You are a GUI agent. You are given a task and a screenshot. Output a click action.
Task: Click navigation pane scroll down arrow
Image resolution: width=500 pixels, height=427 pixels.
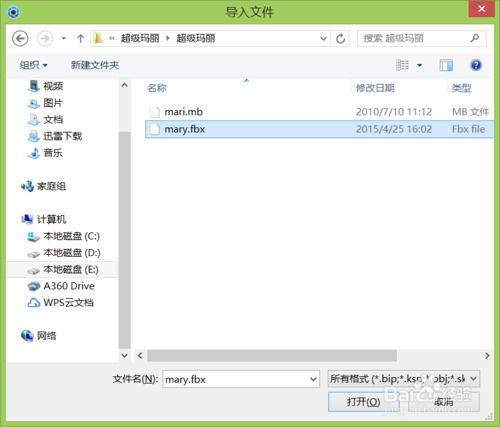pos(125,355)
